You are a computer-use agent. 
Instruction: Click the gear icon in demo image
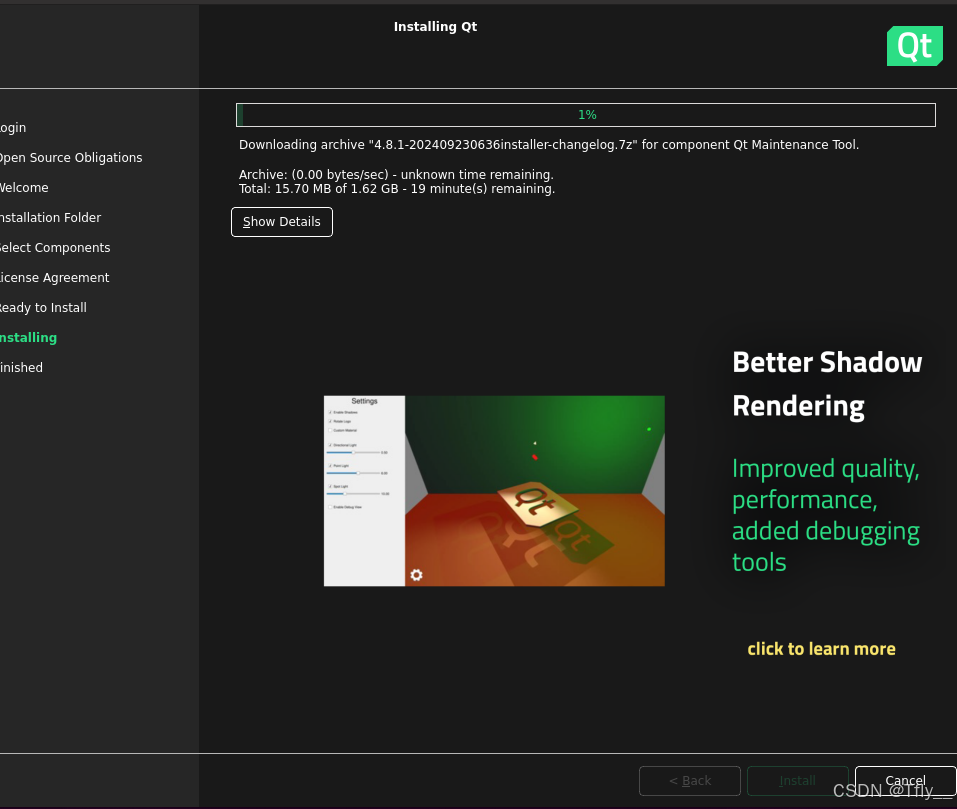tap(416, 575)
